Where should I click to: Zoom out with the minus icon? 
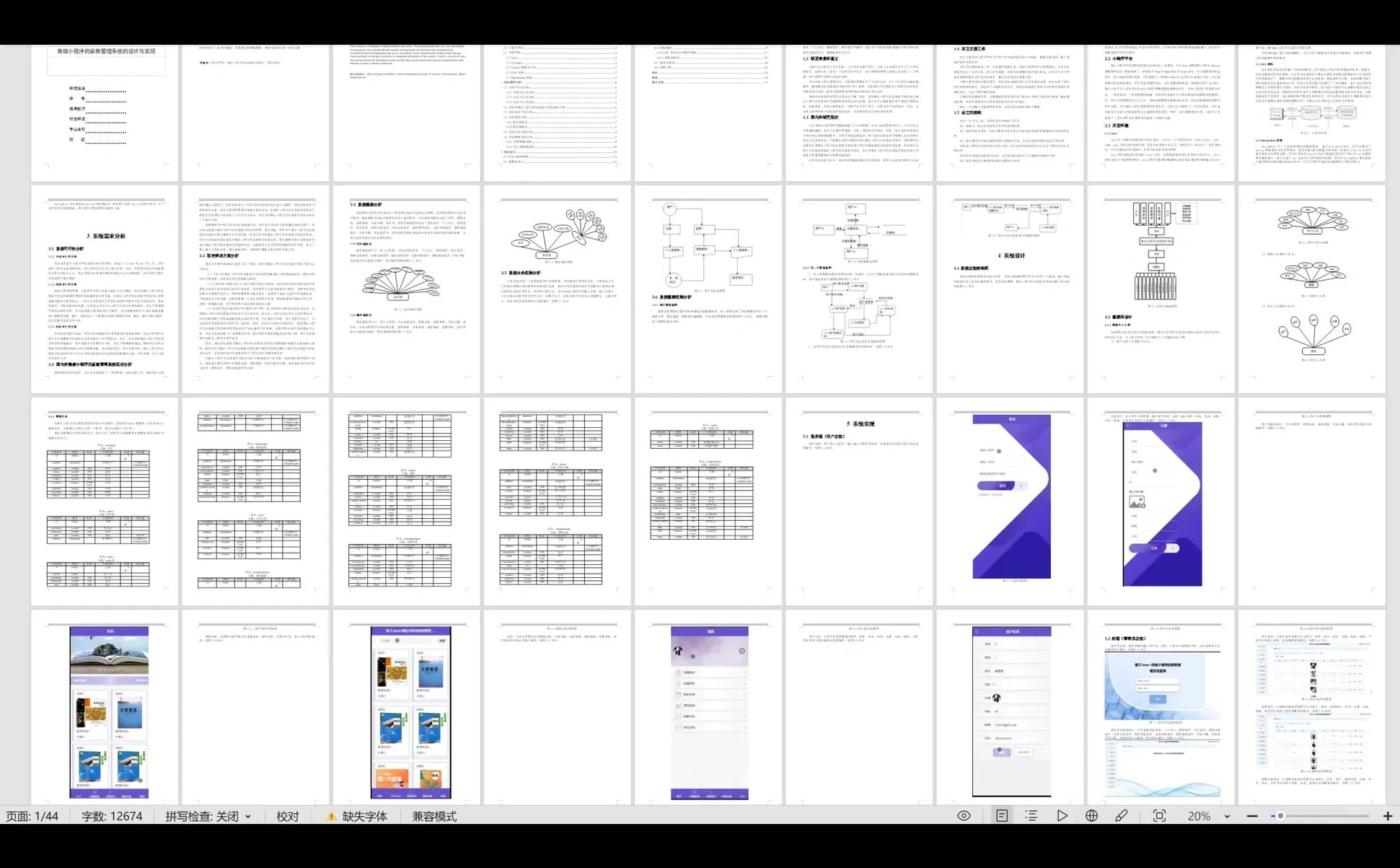tap(1252, 816)
